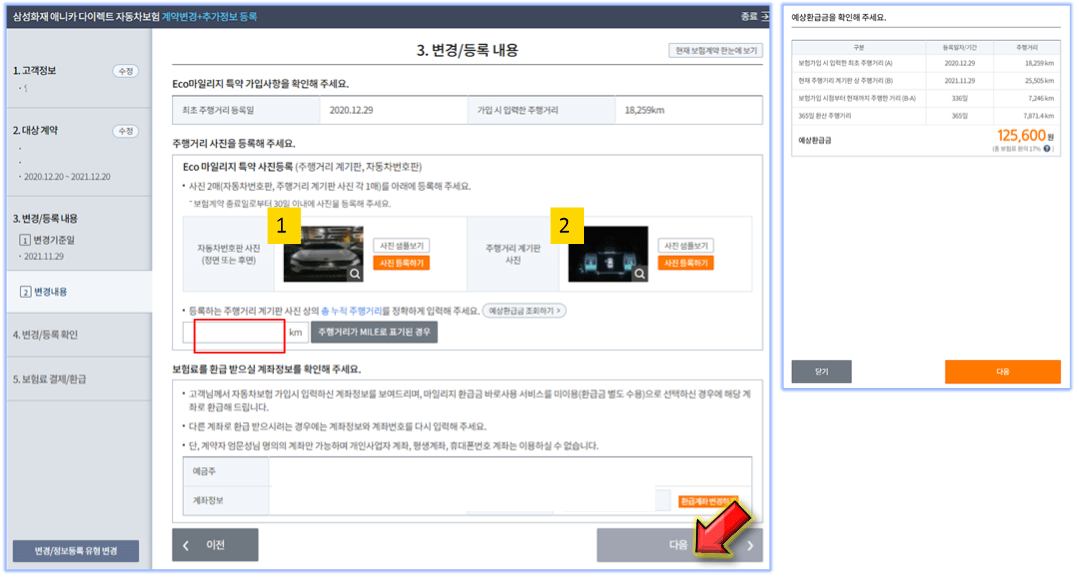Click the magnifier icon on the odometer photo
The width and height of the screenshot is (1079, 578).
pos(639,273)
